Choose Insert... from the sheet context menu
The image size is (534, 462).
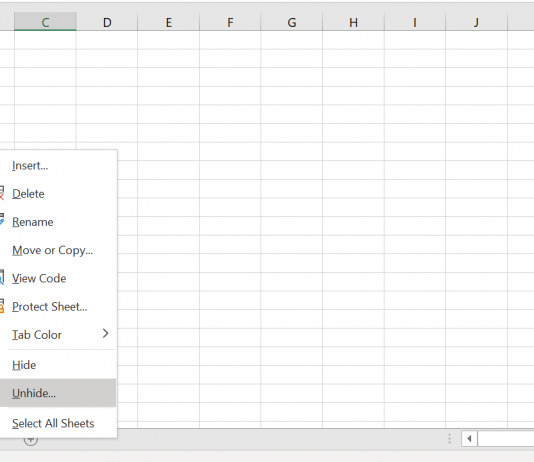click(58, 166)
